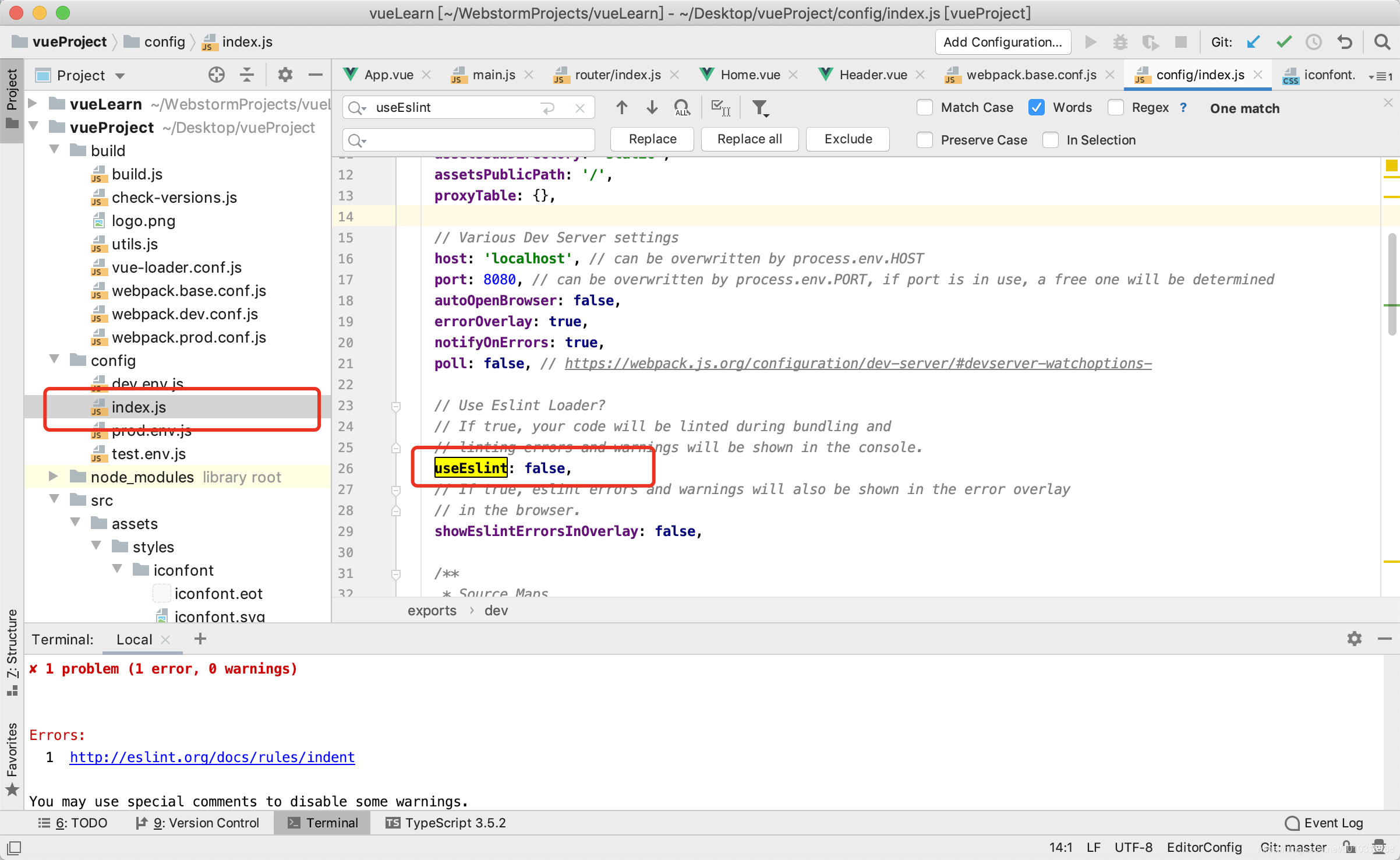Enable In Selection checkbox

tap(1050, 140)
